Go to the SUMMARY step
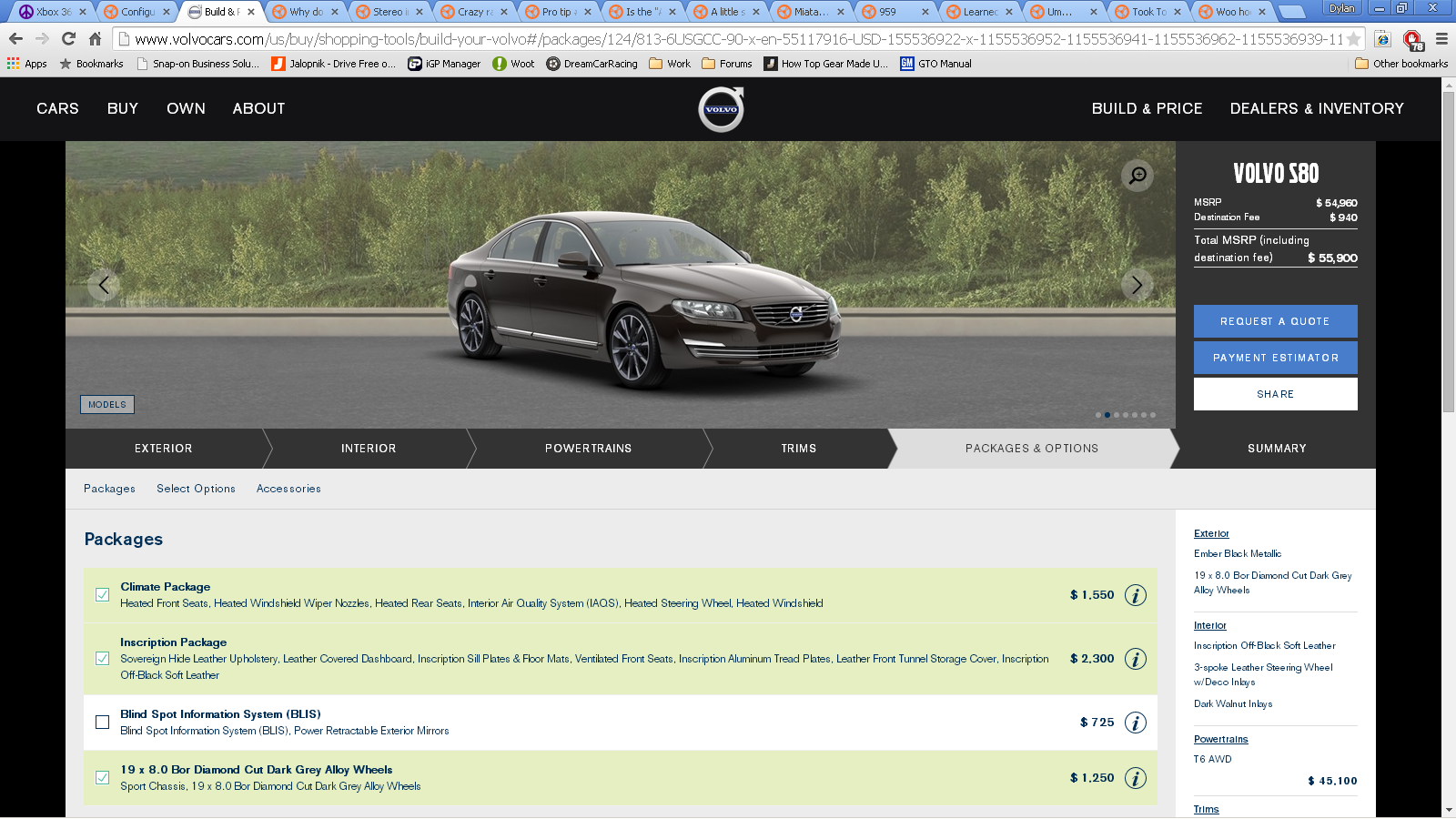The width and height of the screenshot is (1456, 819). tap(1277, 449)
